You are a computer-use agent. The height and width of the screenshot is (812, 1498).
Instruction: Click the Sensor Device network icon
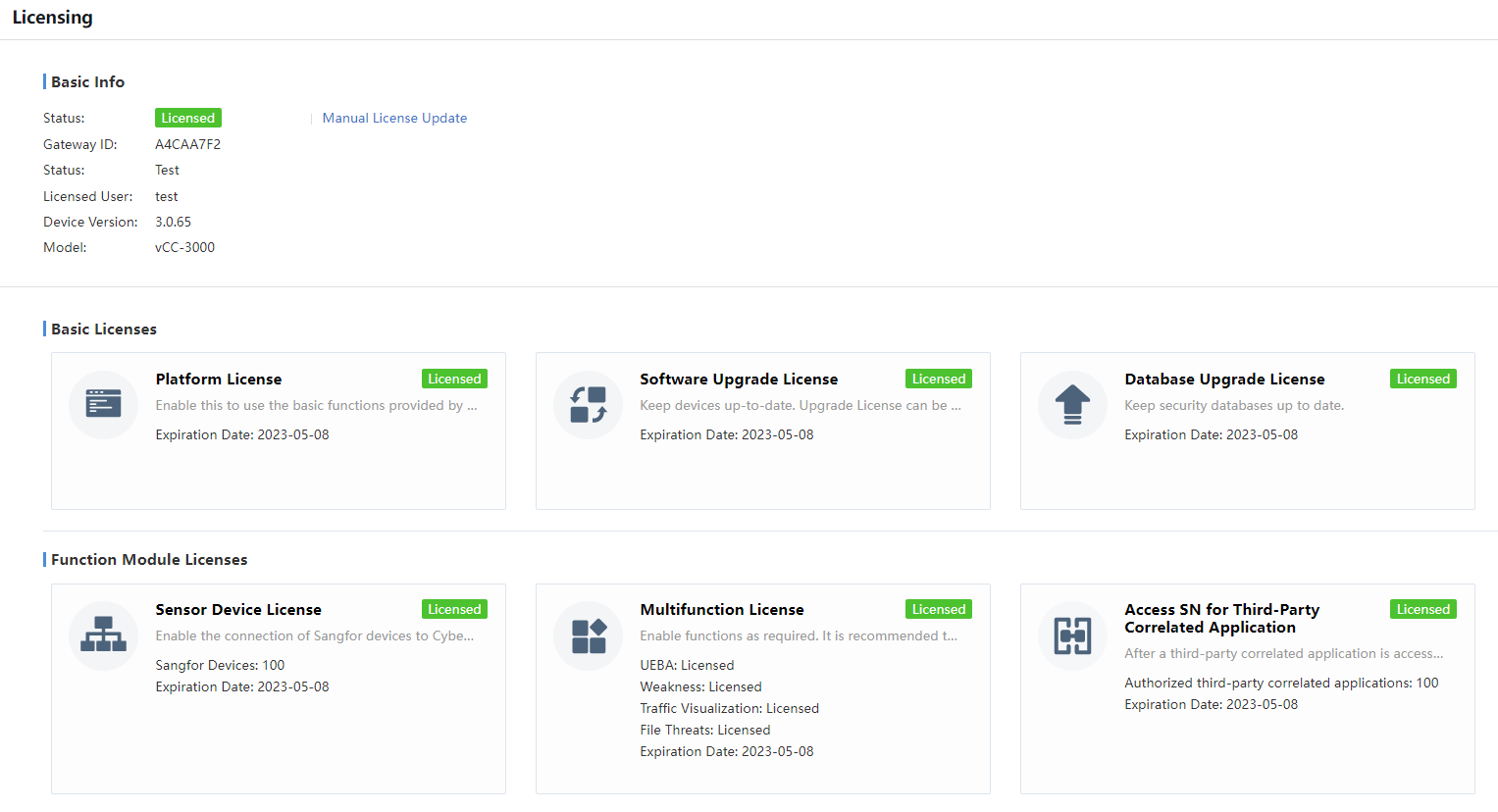[103, 634]
